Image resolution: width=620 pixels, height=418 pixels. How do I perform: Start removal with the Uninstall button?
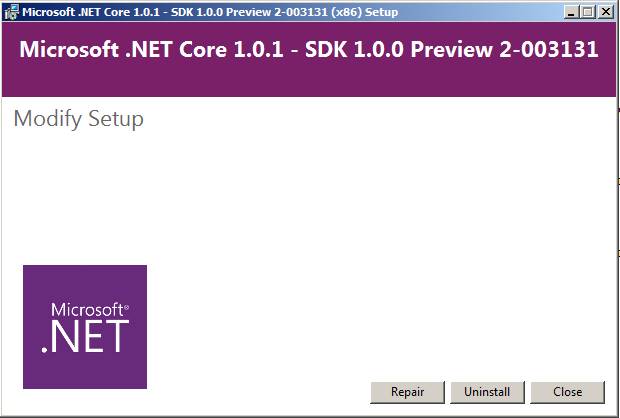pos(487,392)
